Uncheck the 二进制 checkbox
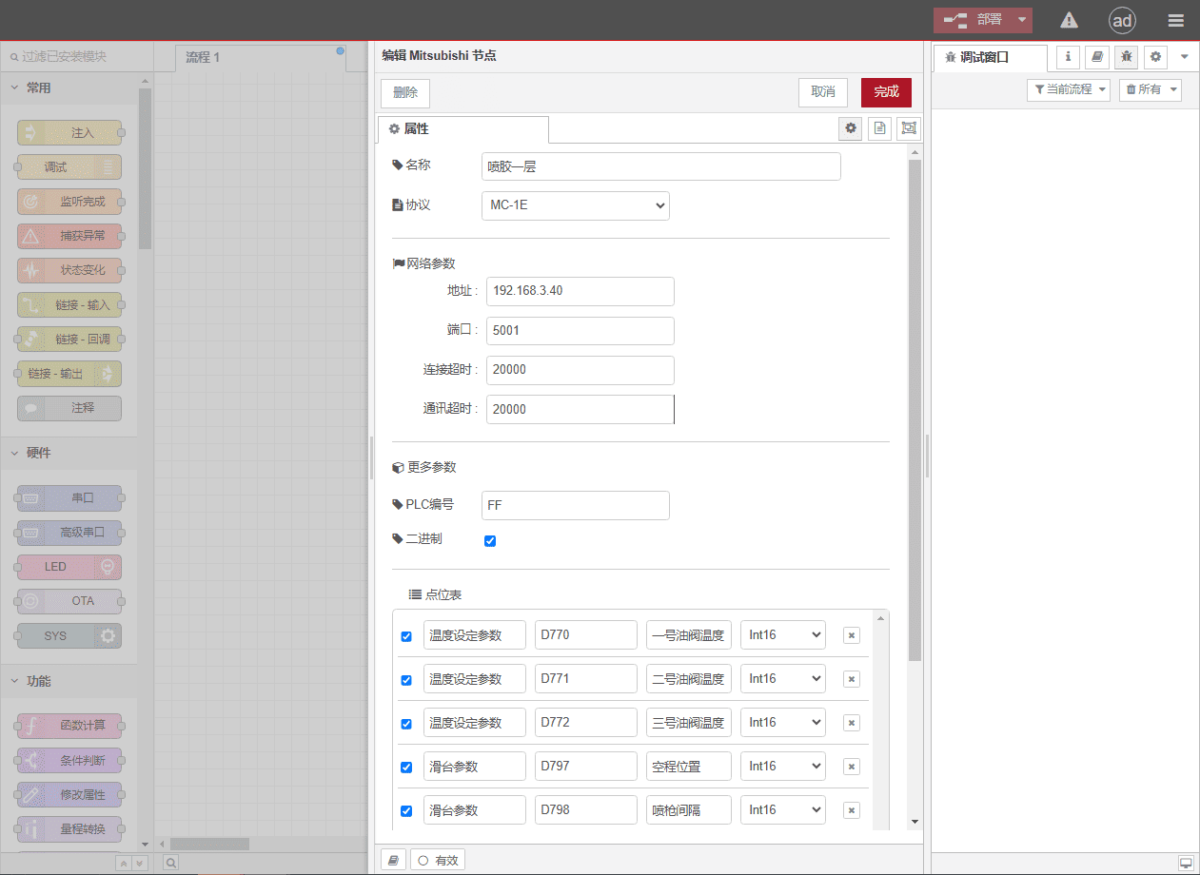This screenshot has height=875, width=1200. point(490,540)
